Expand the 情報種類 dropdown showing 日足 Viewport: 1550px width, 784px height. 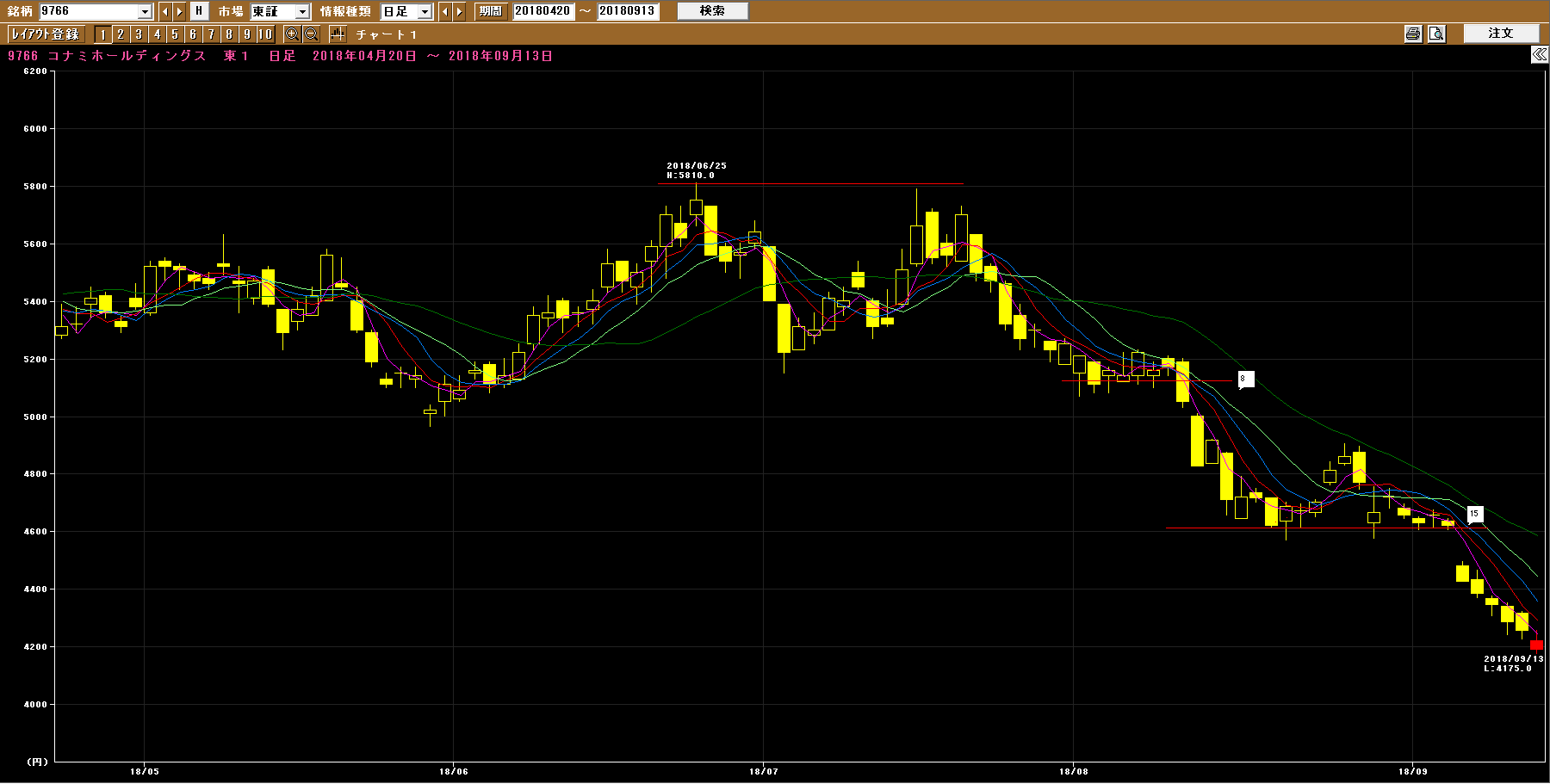[425, 12]
